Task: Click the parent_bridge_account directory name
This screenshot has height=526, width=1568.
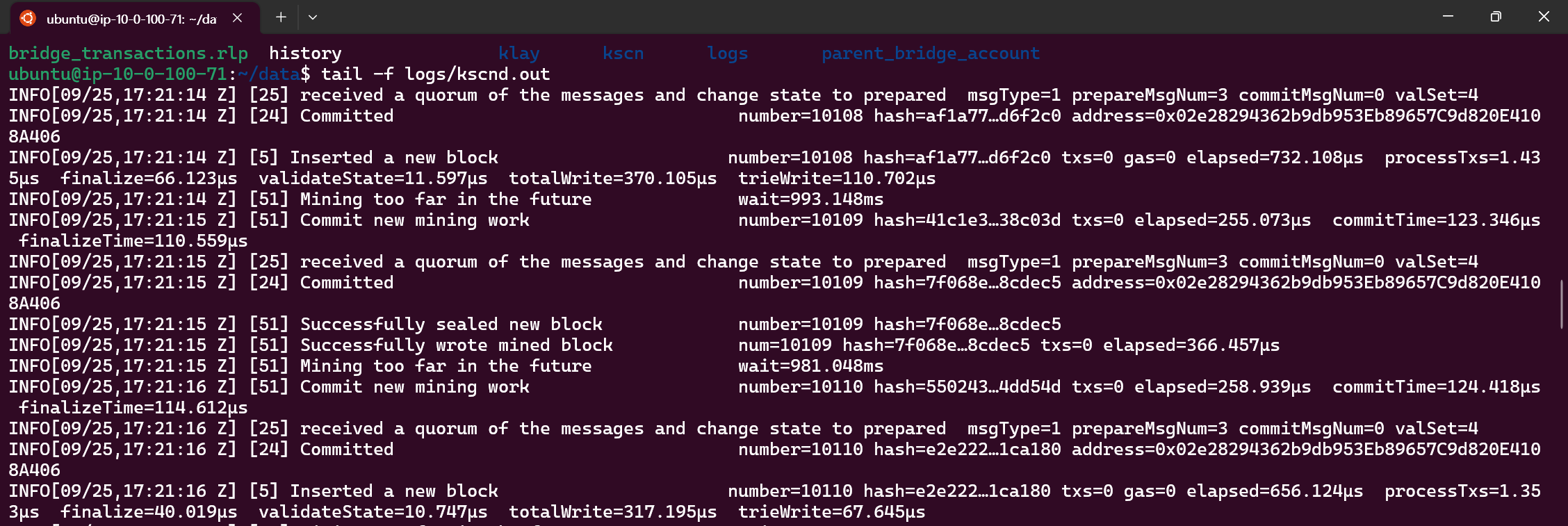Action: click(x=931, y=53)
